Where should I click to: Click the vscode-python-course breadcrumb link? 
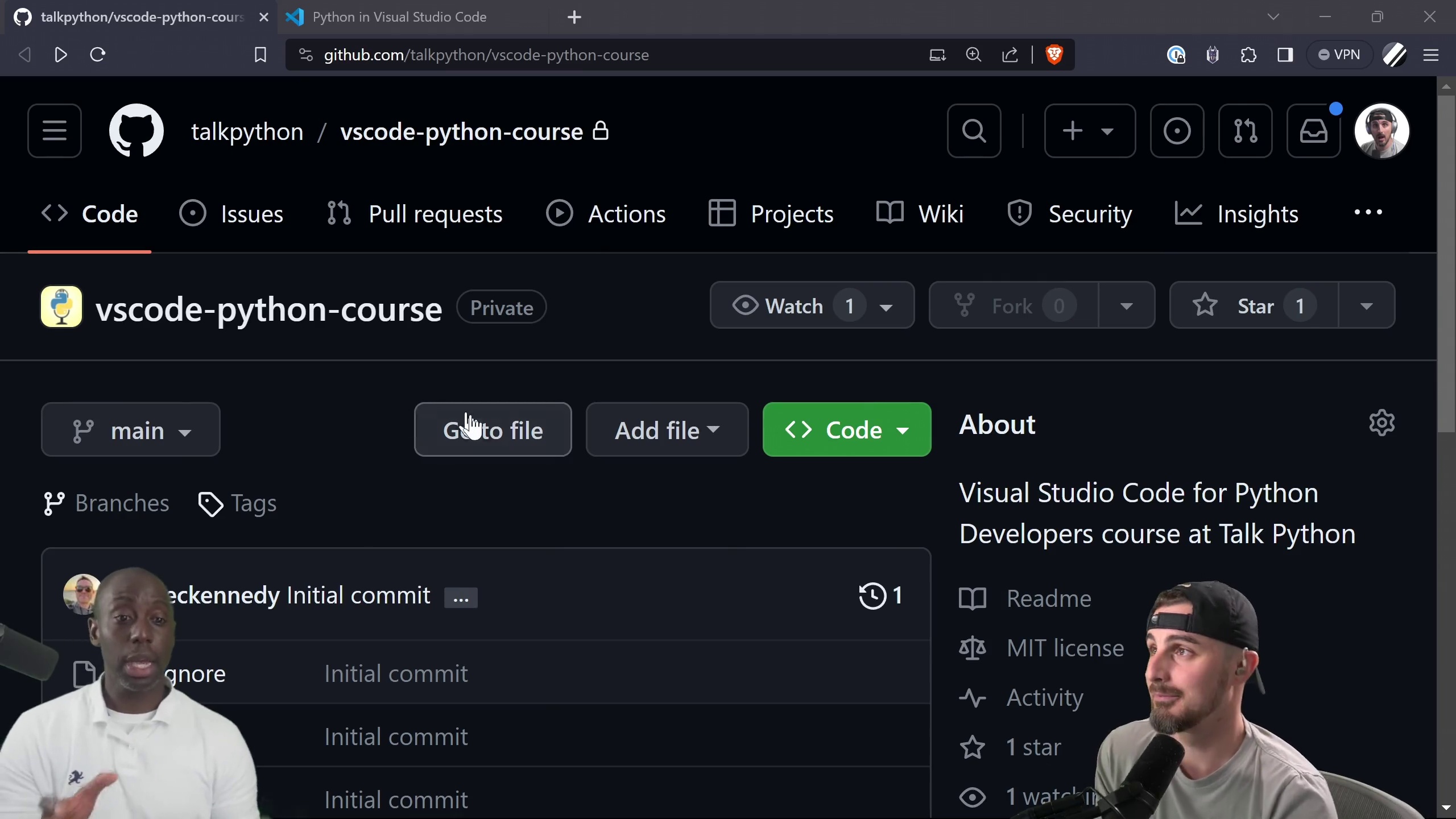tap(461, 131)
